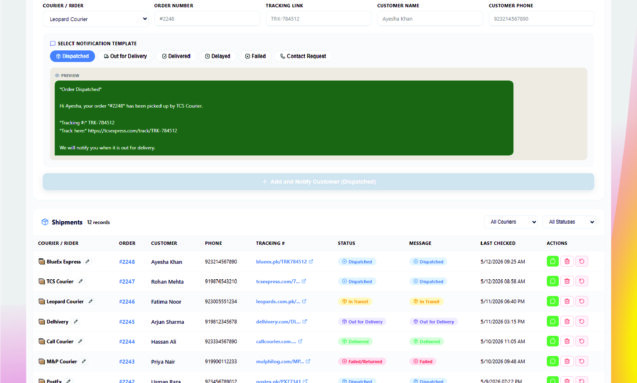Click the green message preview box
637x383 pixels.
click(x=284, y=118)
